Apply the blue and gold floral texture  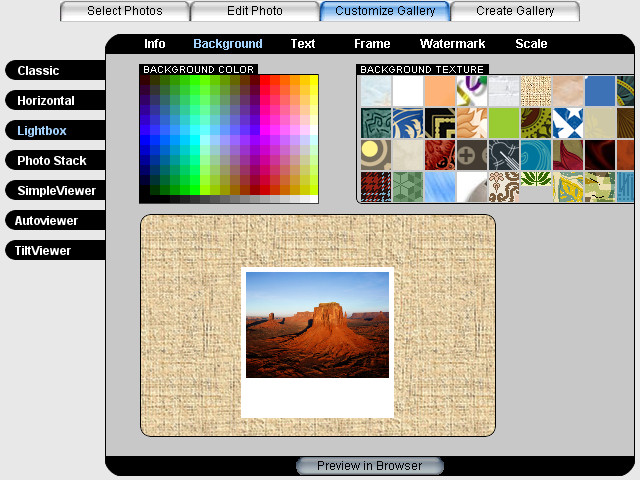(x=408, y=123)
